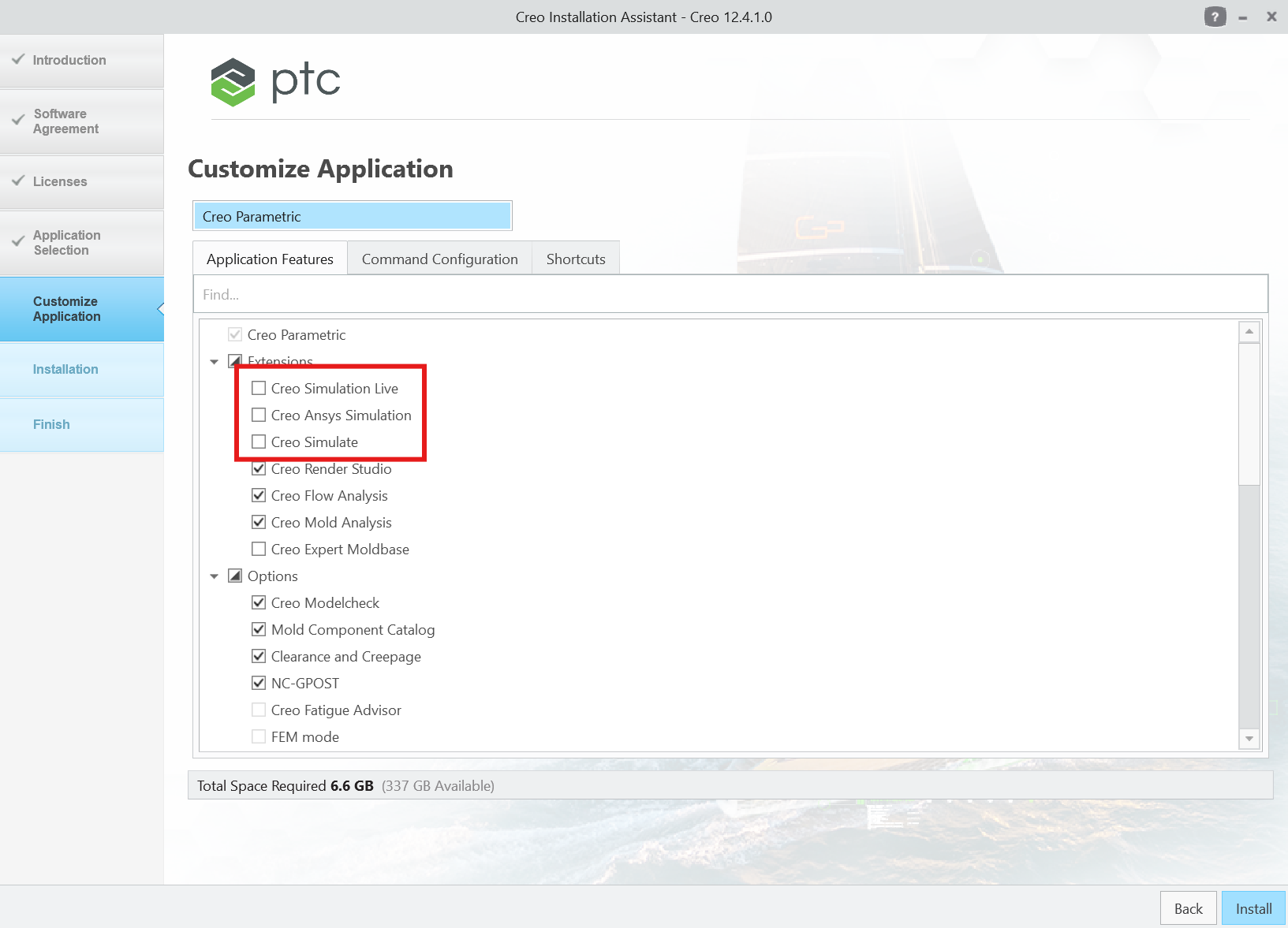Select Creo Parametric in the application list
Image resolution: width=1288 pixels, height=928 pixels.
coord(353,216)
